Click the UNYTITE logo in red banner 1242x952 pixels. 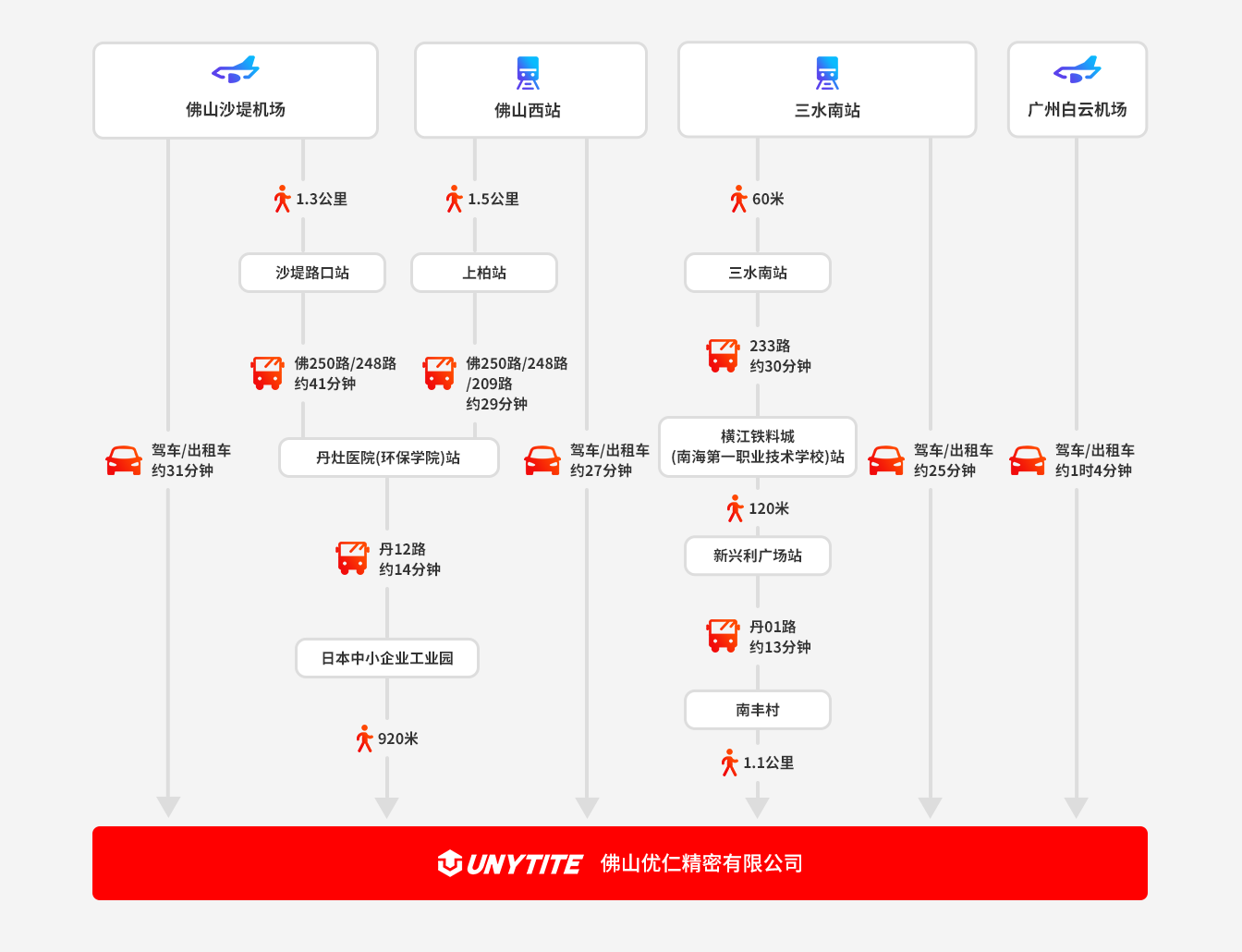(x=510, y=863)
